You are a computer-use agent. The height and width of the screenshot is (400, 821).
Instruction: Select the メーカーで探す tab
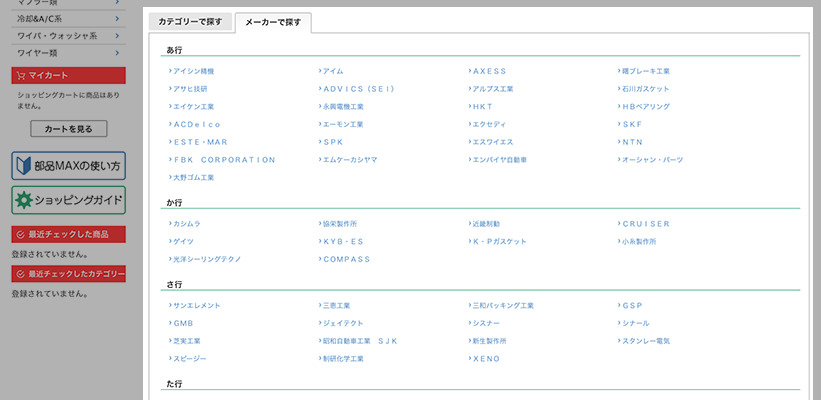273,23
